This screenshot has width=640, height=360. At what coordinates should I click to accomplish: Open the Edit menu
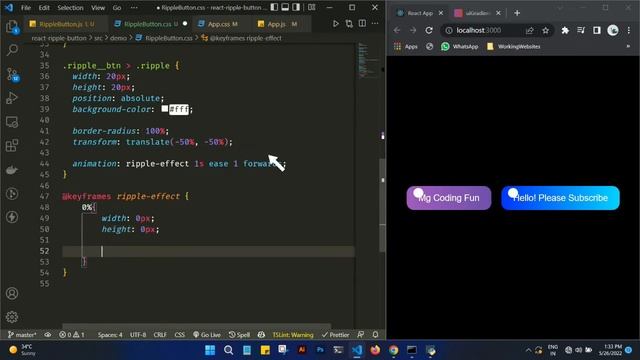44,8
